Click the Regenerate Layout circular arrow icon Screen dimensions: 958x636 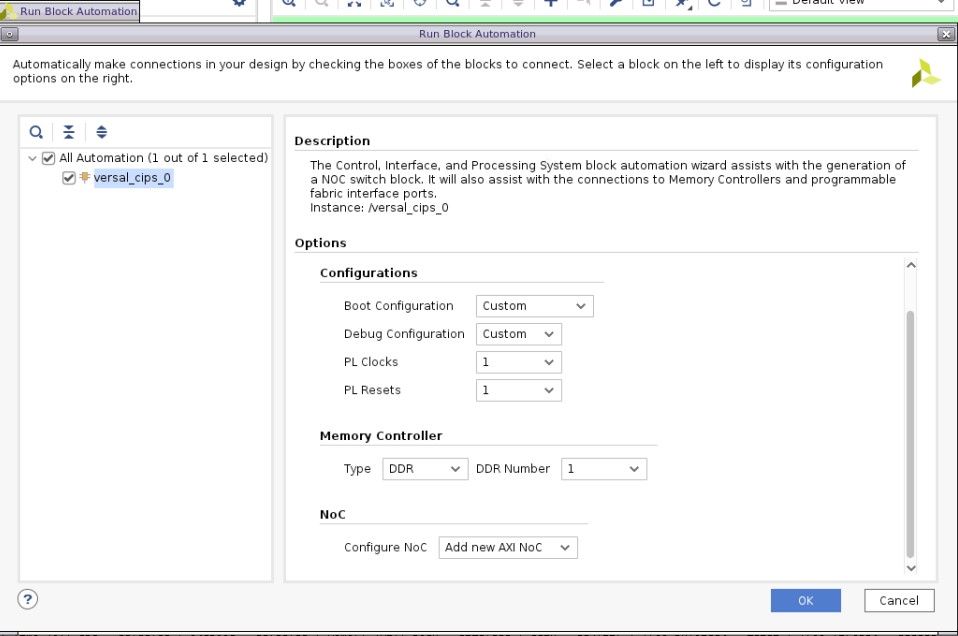[715, 3]
